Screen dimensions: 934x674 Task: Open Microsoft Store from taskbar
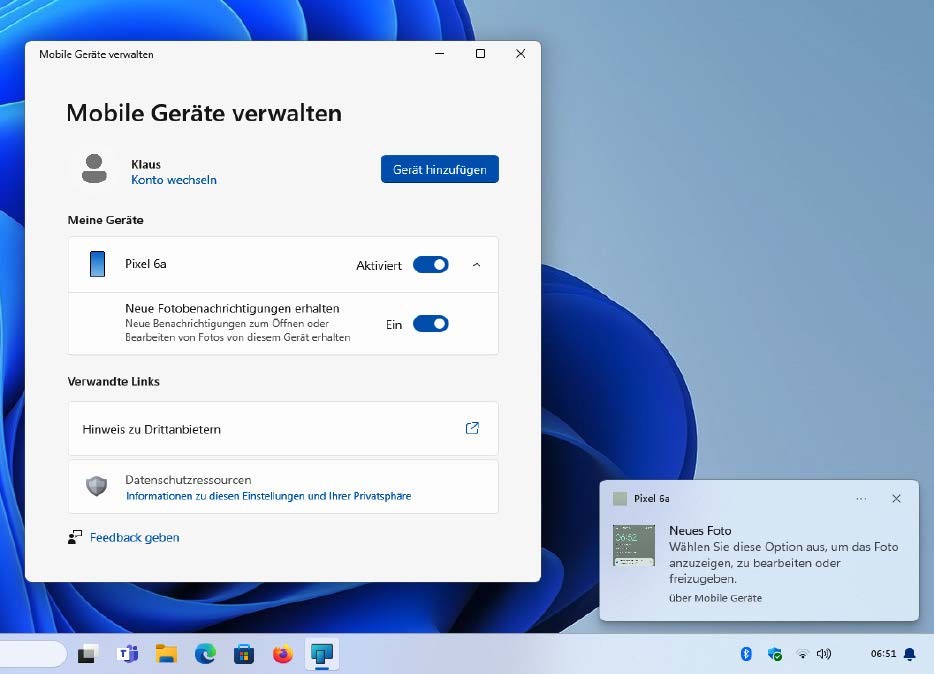click(x=244, y=654)
